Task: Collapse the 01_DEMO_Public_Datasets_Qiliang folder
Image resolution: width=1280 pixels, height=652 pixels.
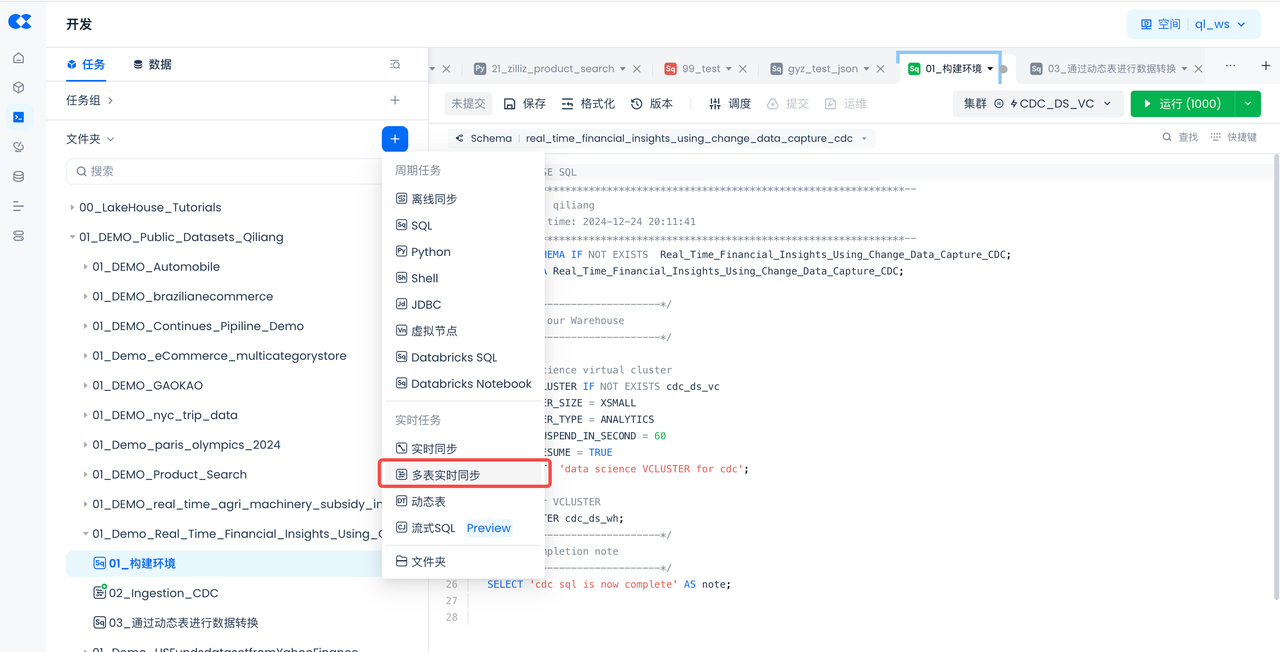Action: [72, 238]
